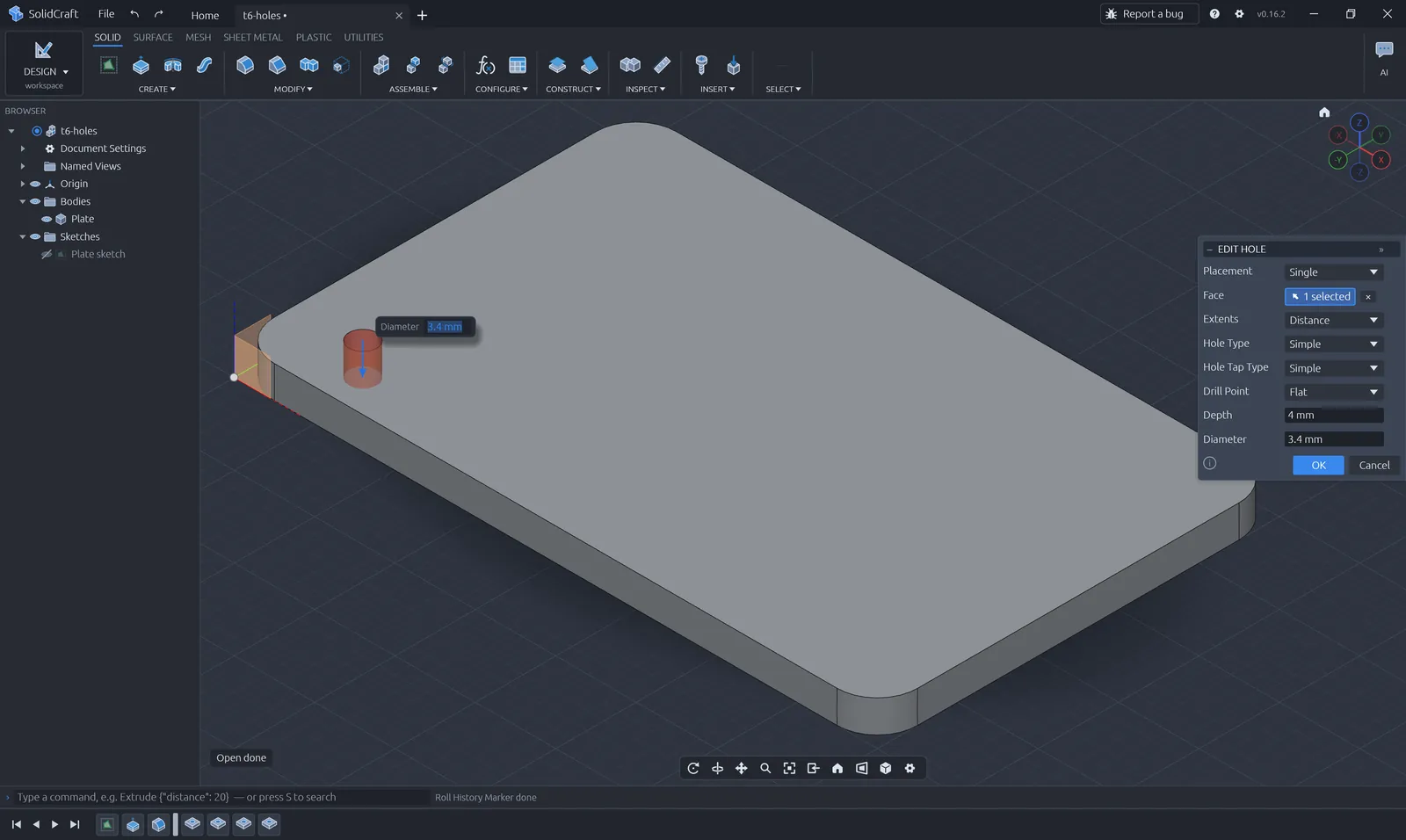
Task: Choose the Zoom magnifier in navigation bar
Action: pyautogui.click(x=765, y=769)
